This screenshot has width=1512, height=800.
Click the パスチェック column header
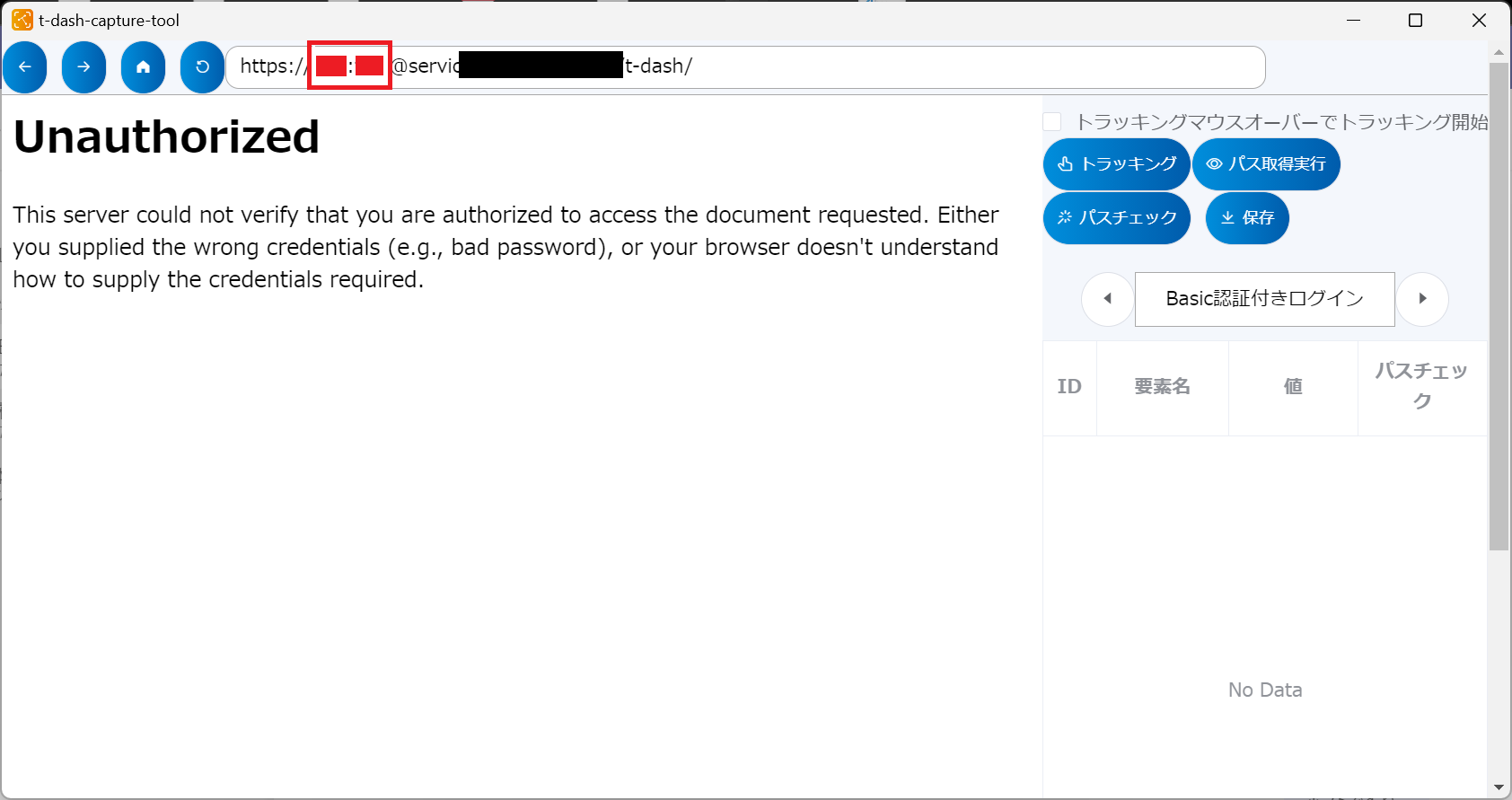pyautogui.click(x=1421, y=386)
